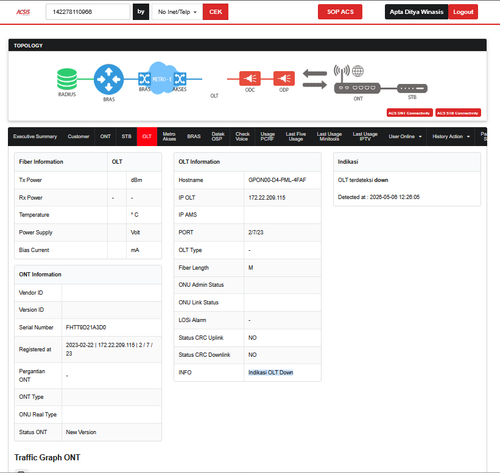This screenshot has width=500, height=473.
Task: Click the IP OLT value 172.22.209.115
Action: click(267, 198)
